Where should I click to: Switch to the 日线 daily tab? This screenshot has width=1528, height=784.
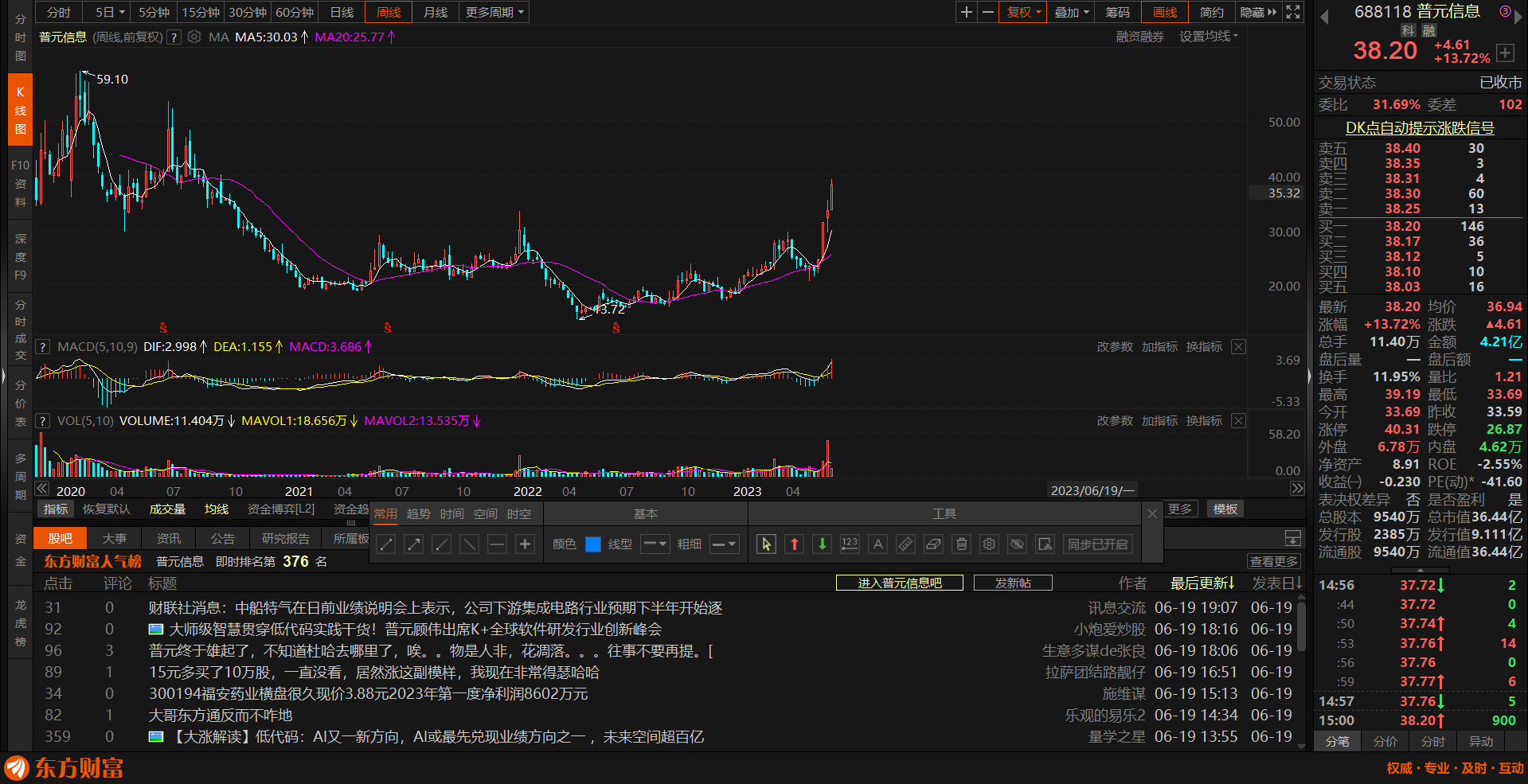click(342, 12)
